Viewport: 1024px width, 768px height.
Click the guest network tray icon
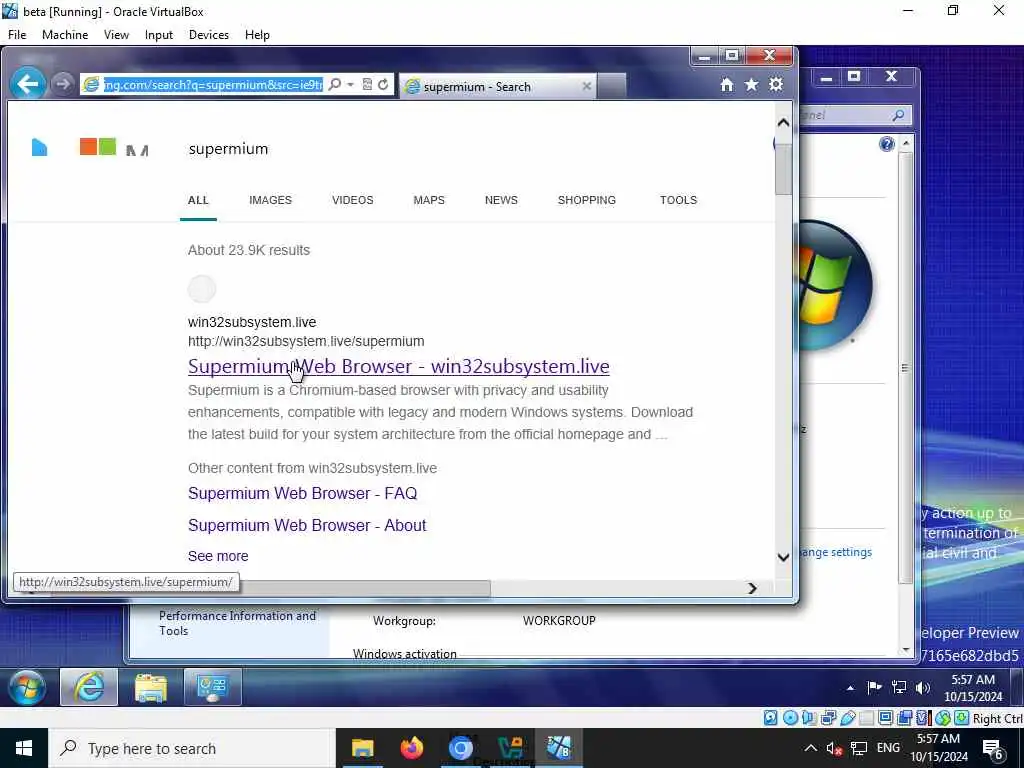coord(899,687)
